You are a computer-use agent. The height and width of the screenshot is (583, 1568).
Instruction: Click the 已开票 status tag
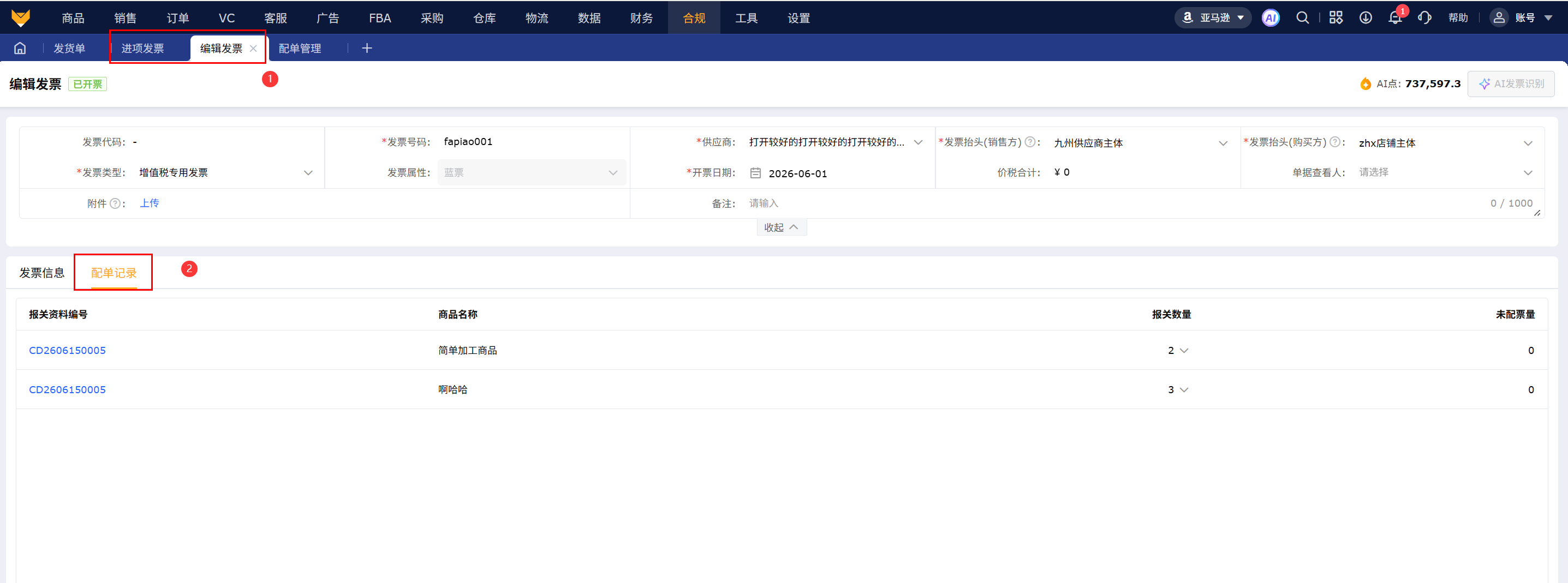tap(88, 84)
